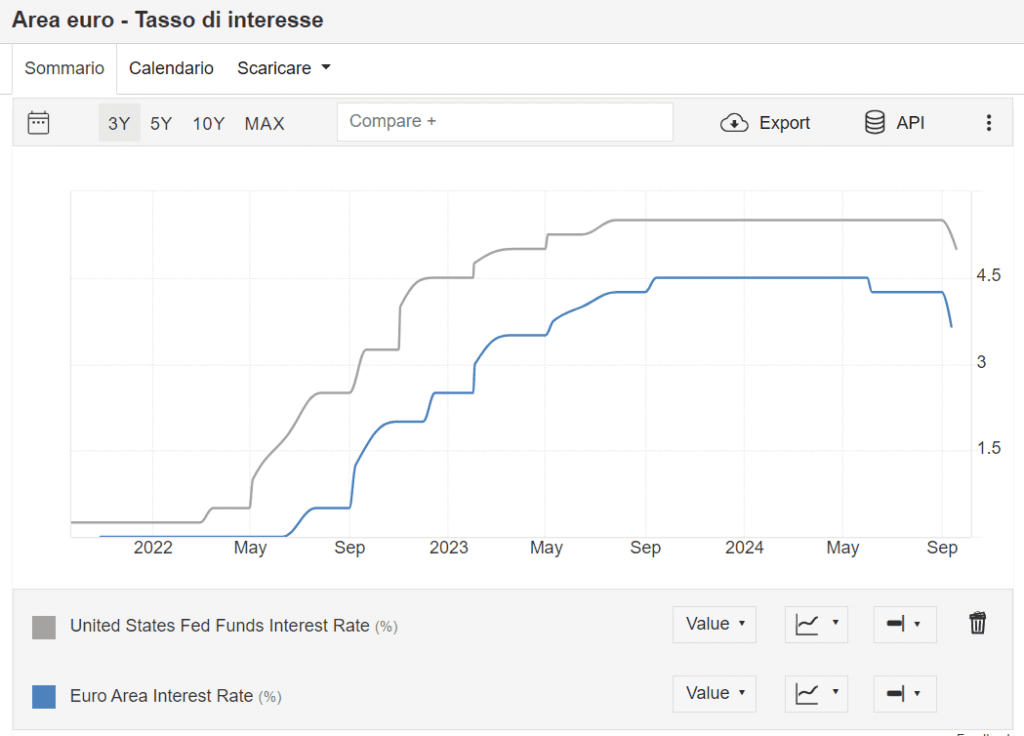This screenshot has width=1024, height=736.
Task: Select the 5Y time range
Action: coord(161,124)
